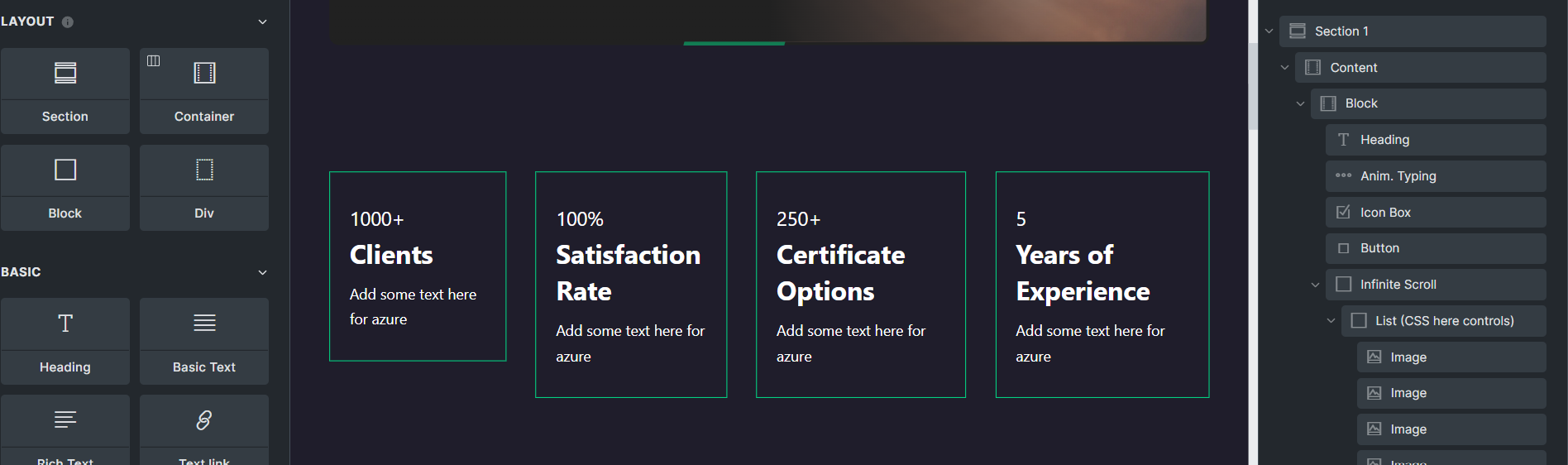Select the Heading basic element
The height and width of the screenshot is (465, 1568).
pos(65,341)
